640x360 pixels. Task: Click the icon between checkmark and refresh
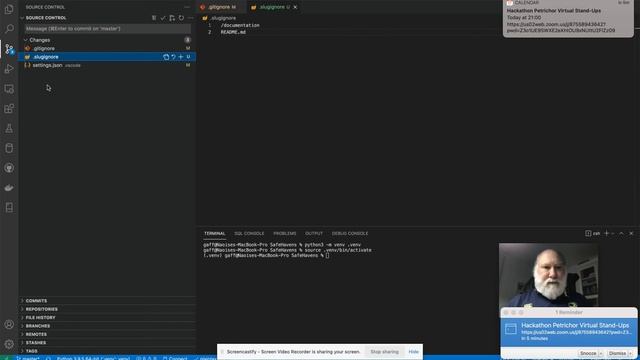[172, 18]
